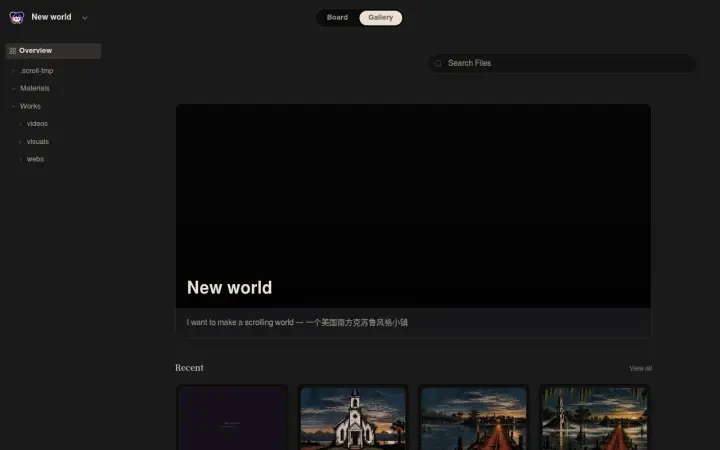Click the scrolling world description text
This screenshot has width=720, height=450.
(297, 322)
